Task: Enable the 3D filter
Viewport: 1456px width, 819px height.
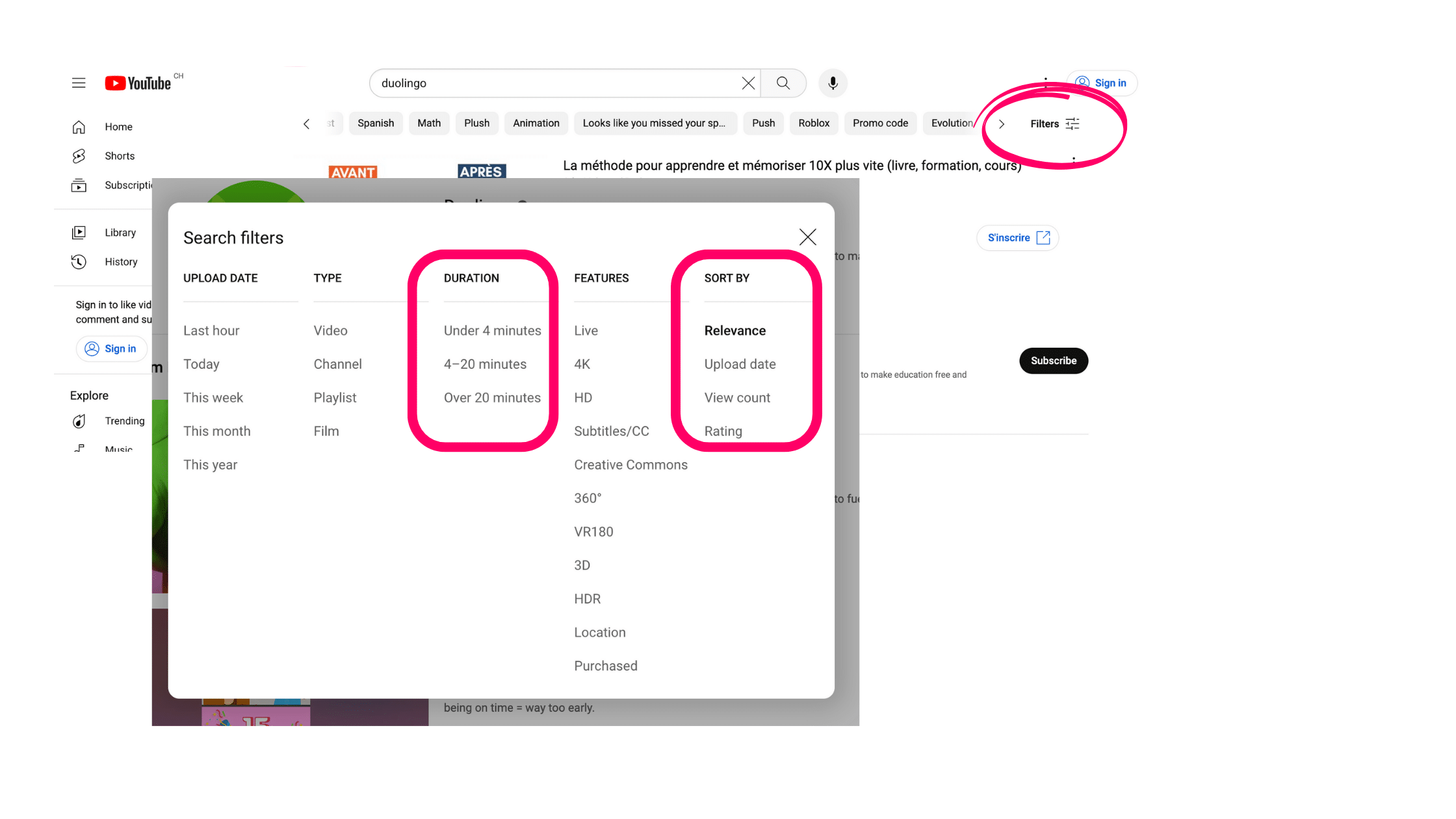Action: point(582,565)
